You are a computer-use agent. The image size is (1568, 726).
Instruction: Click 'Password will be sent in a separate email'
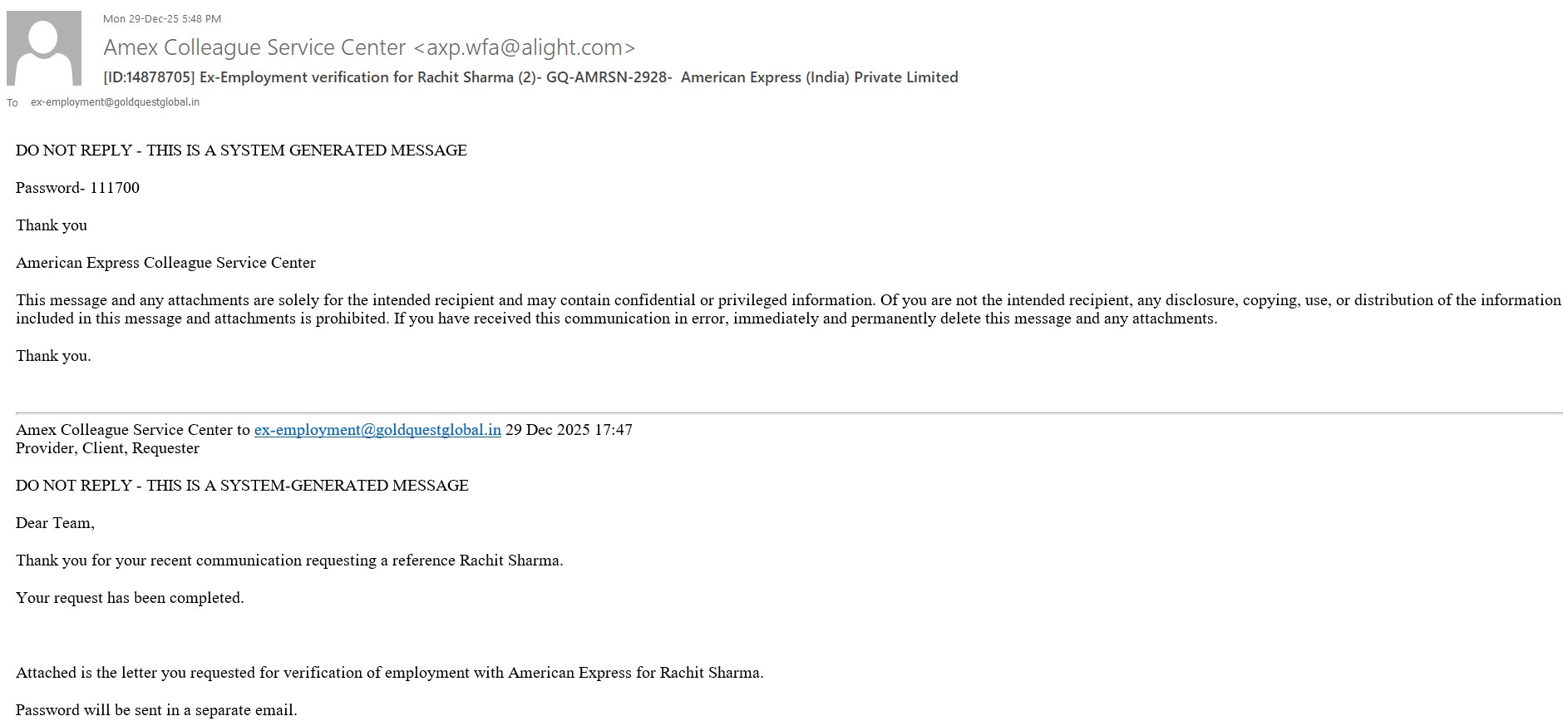tap(156, 710)
